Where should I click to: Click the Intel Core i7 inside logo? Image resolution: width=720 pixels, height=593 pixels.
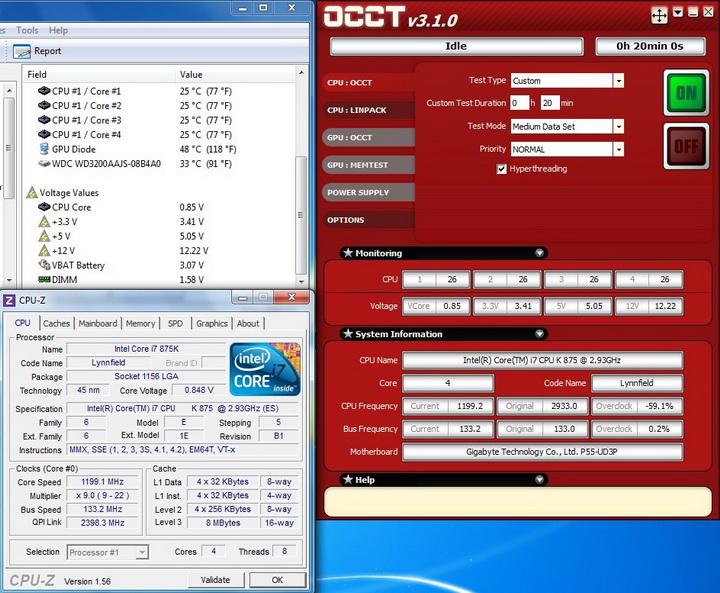pyautogui.click(x=265, y=369)
